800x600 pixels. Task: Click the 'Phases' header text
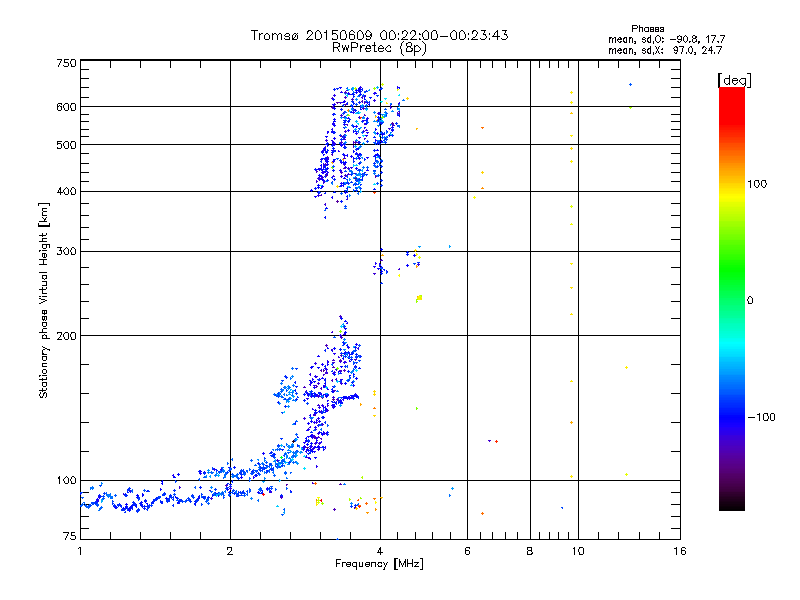point(647,29)
